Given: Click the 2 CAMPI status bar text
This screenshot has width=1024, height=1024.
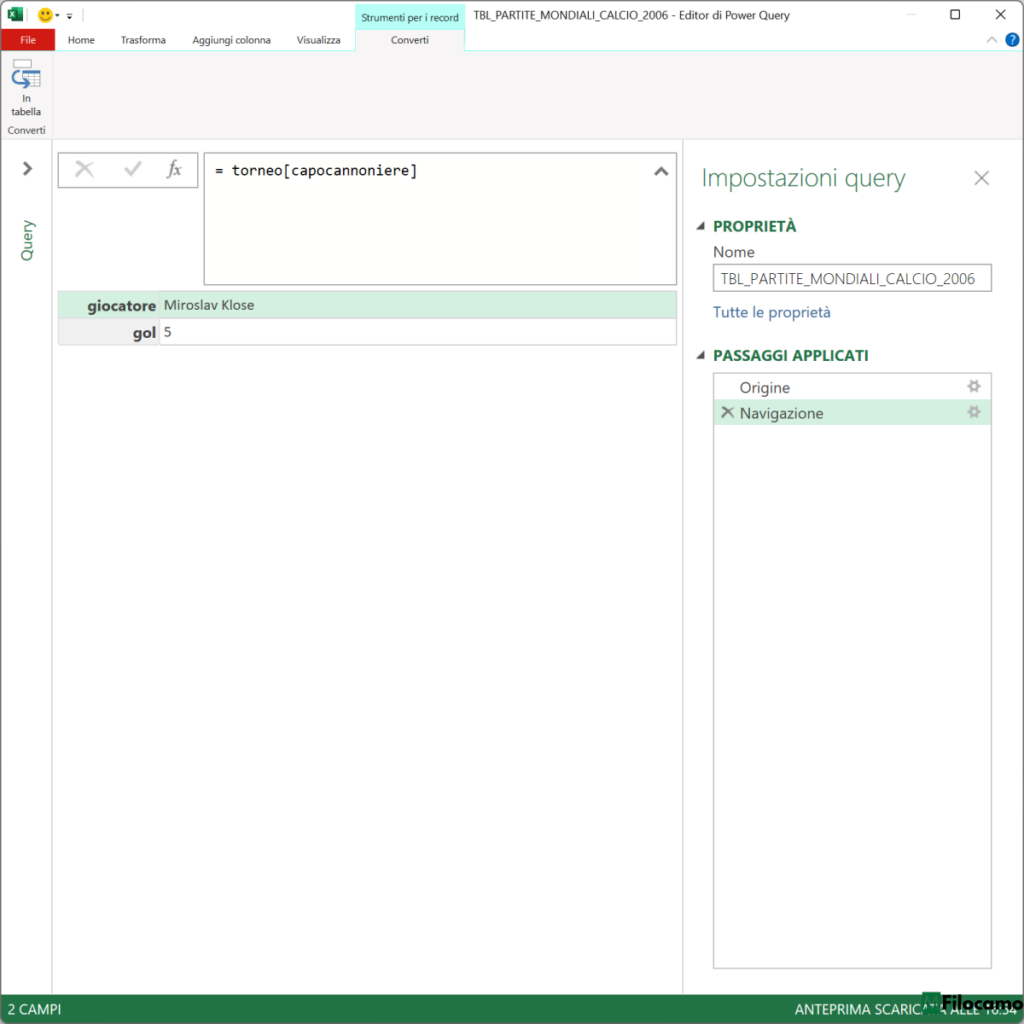Looking at the screenshot, I should tap(35, 1009).
